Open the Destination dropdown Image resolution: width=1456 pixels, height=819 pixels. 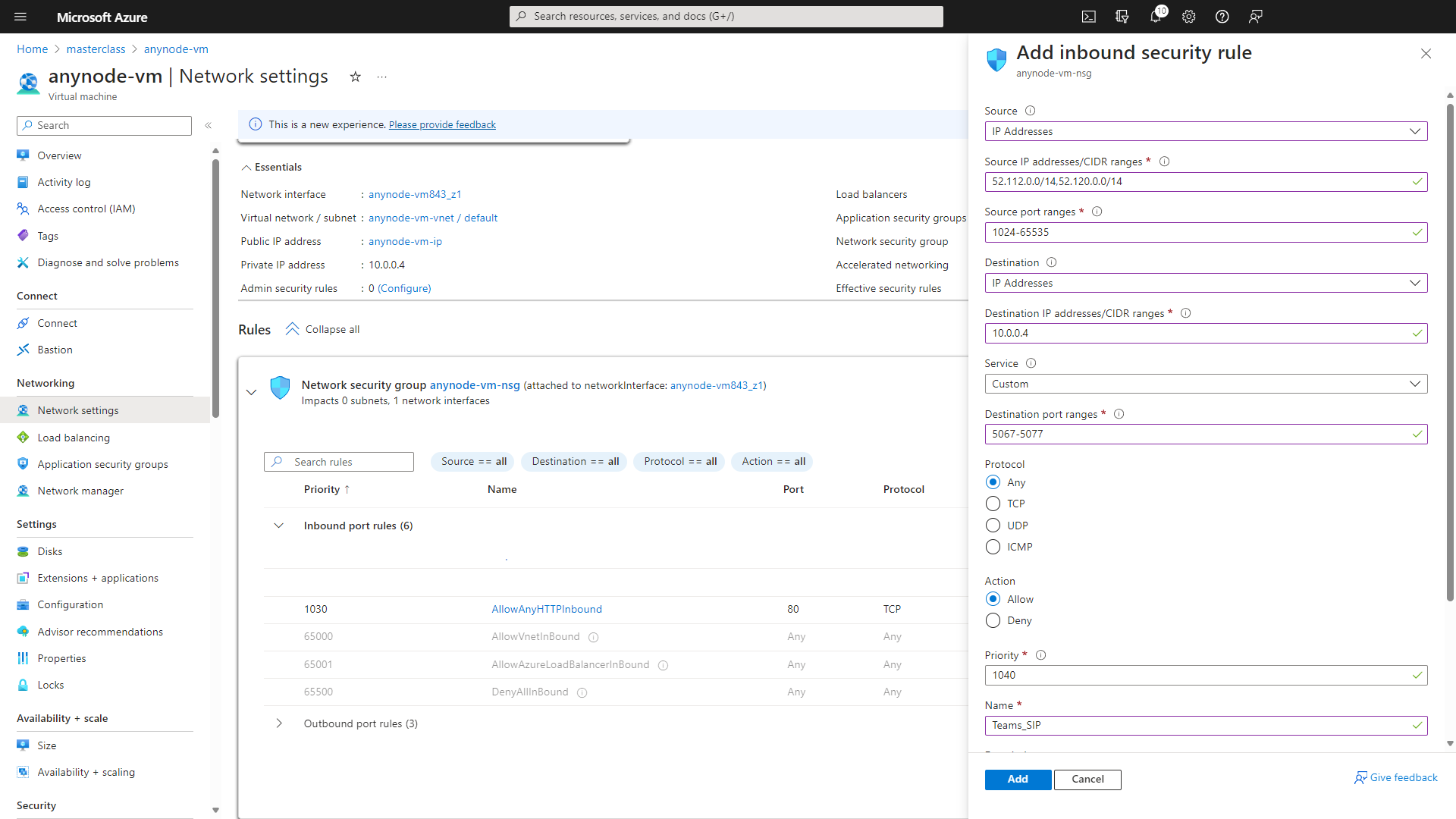click(x=1206, y=283)
